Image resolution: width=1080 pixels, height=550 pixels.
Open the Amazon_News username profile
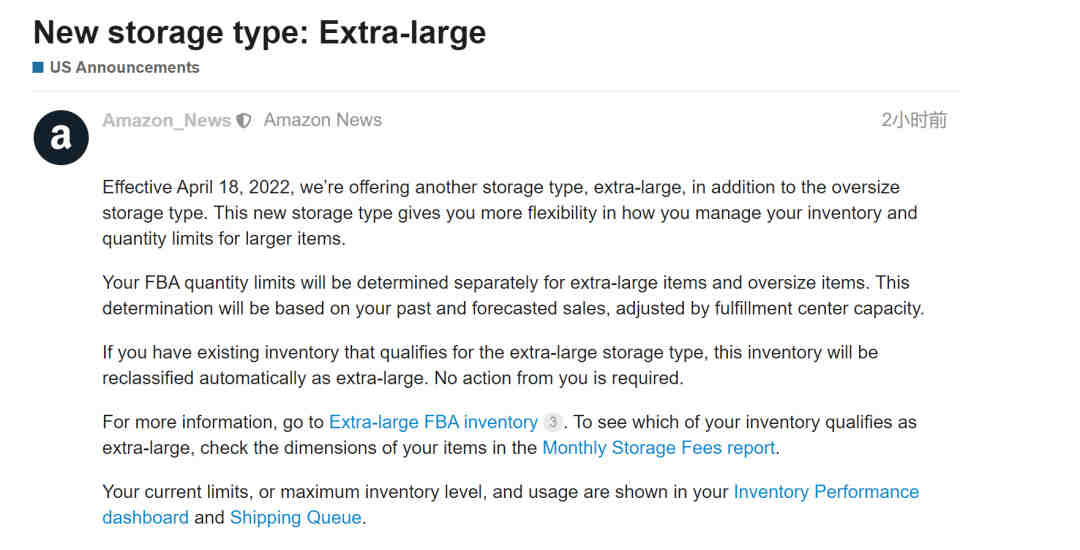167,120
